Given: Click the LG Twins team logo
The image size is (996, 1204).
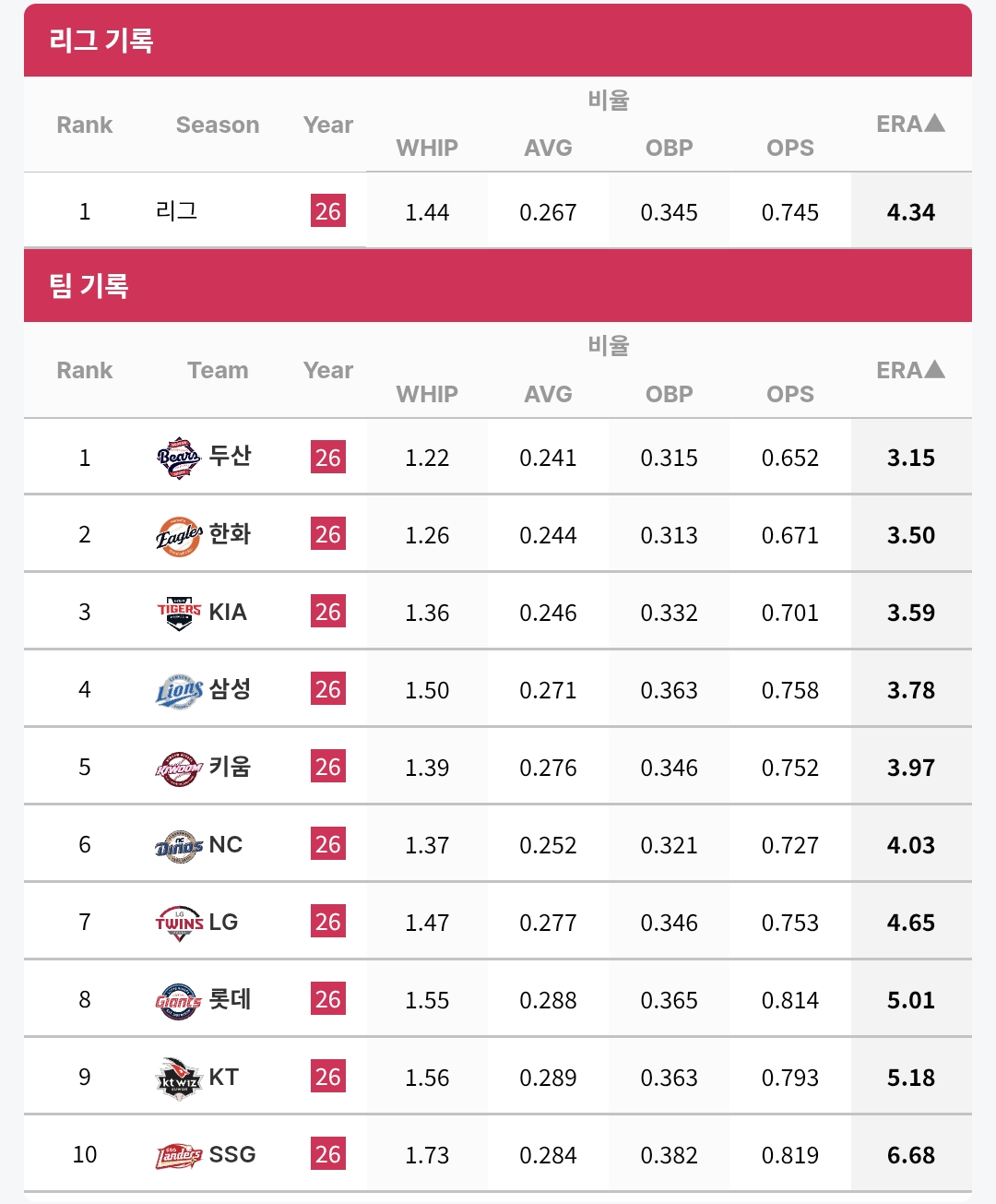Looking at the screenshot, I should coord(179,923).
